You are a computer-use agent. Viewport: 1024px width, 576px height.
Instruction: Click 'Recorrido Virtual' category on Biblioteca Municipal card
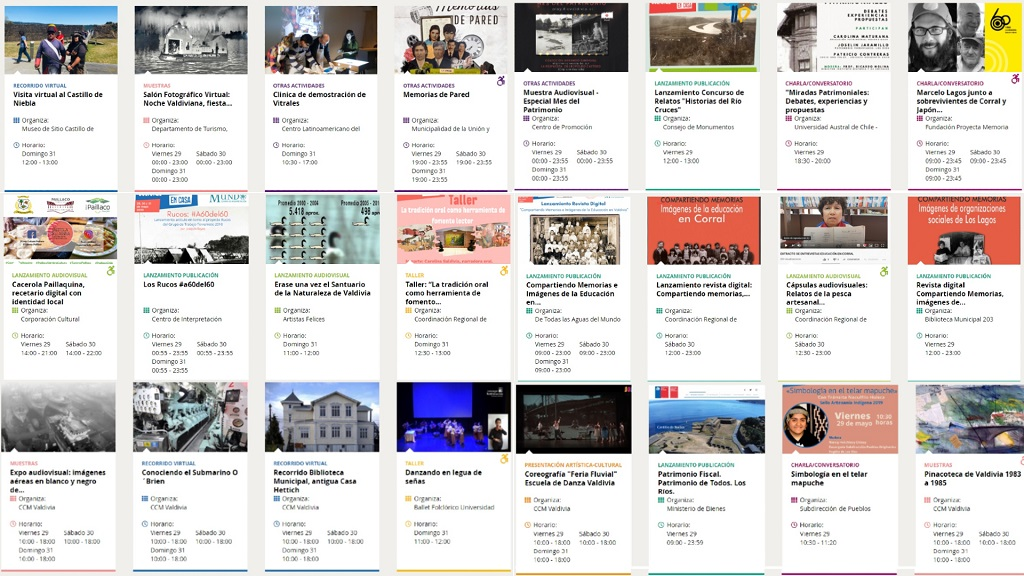pyautogui.click(x=301, y=464)
